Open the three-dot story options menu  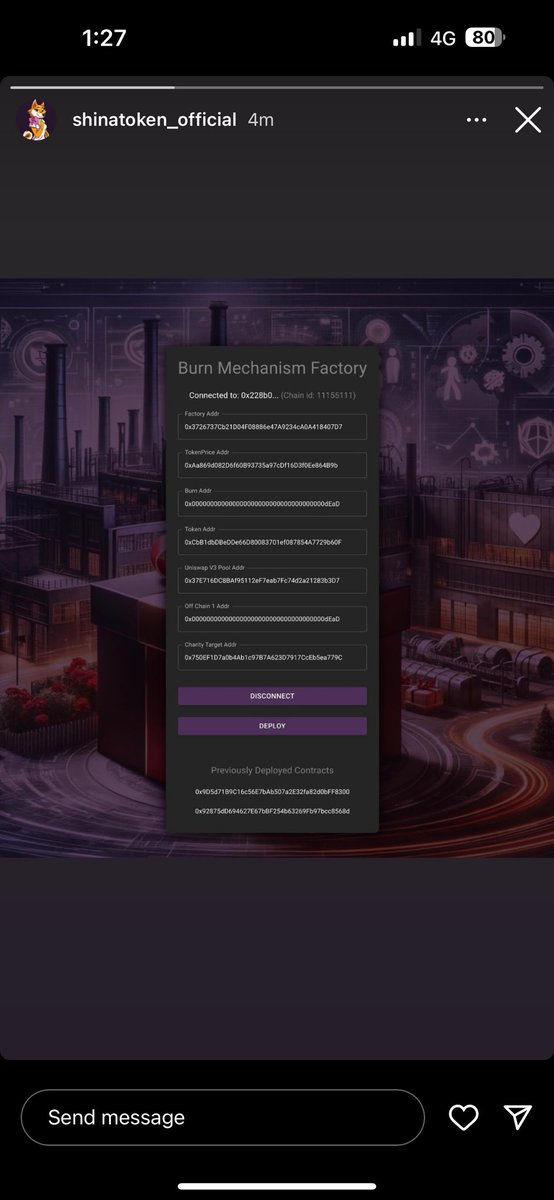(x=477, y=120)
